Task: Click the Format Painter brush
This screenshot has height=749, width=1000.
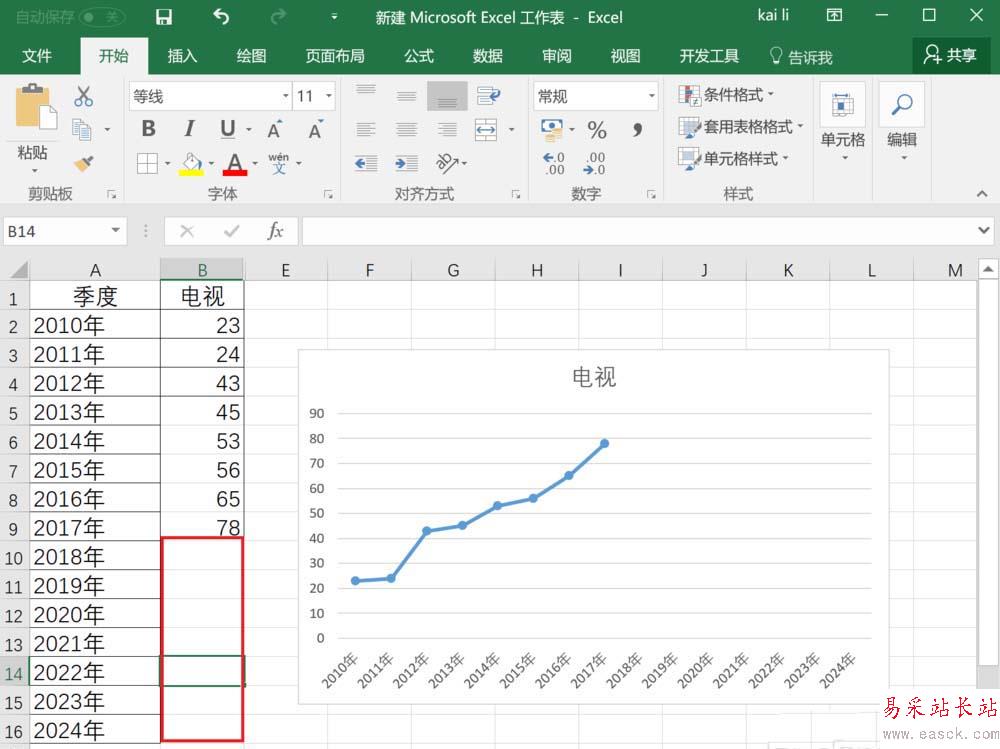Action: tap(84, 165)
